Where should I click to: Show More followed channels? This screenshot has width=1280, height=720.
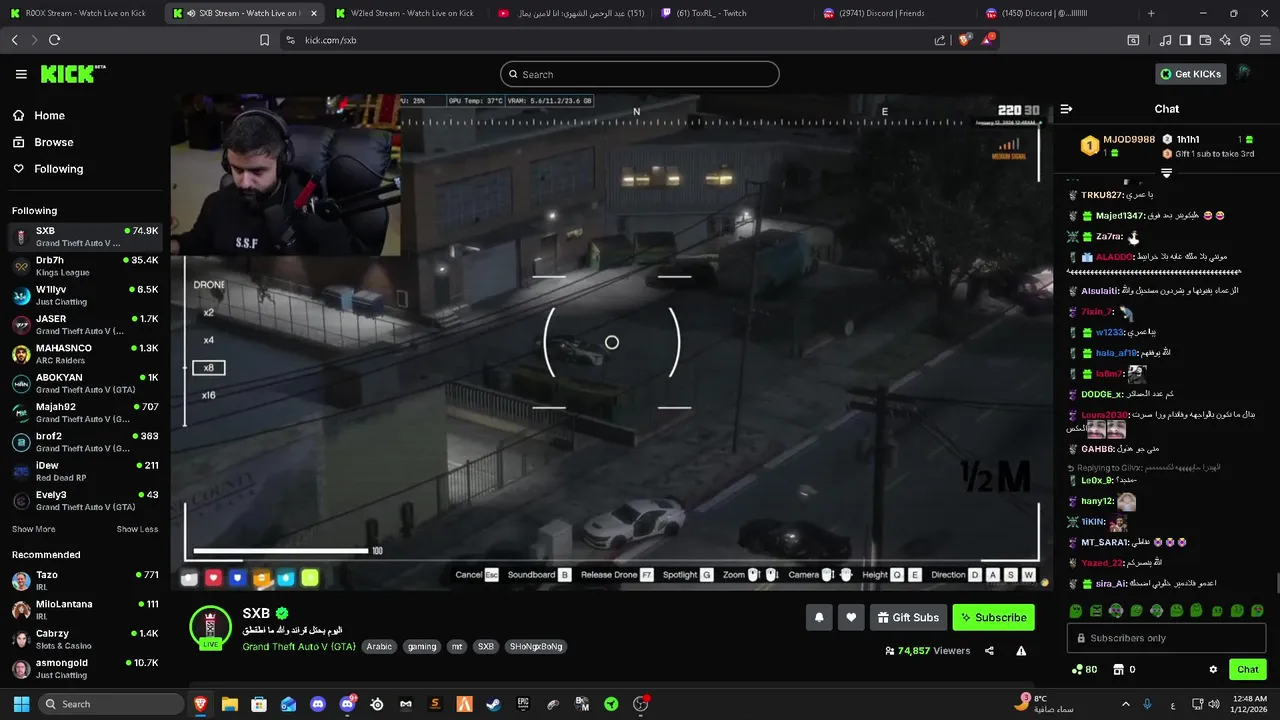(34, 529)
